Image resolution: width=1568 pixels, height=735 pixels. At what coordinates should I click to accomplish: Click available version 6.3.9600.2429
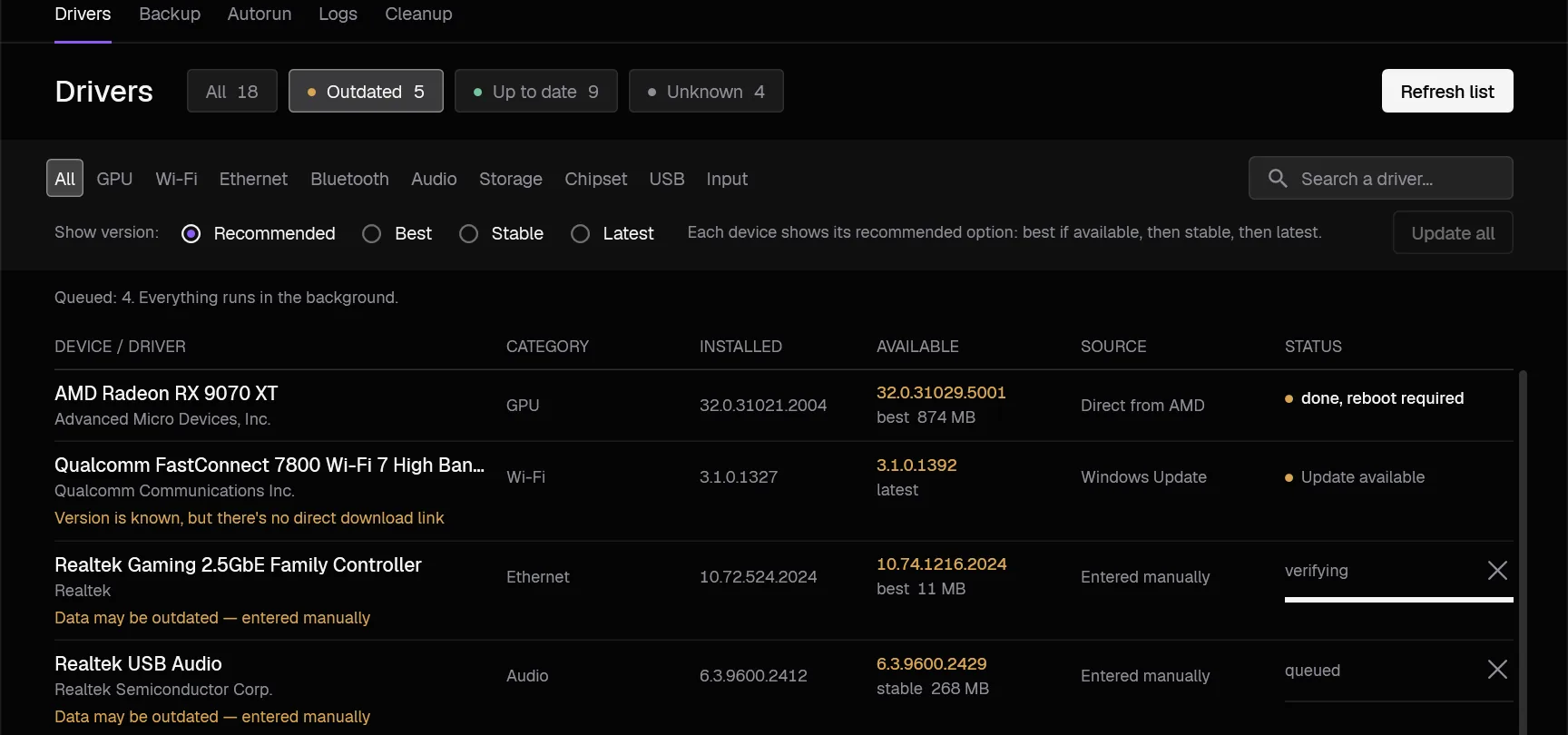point(931,664)
